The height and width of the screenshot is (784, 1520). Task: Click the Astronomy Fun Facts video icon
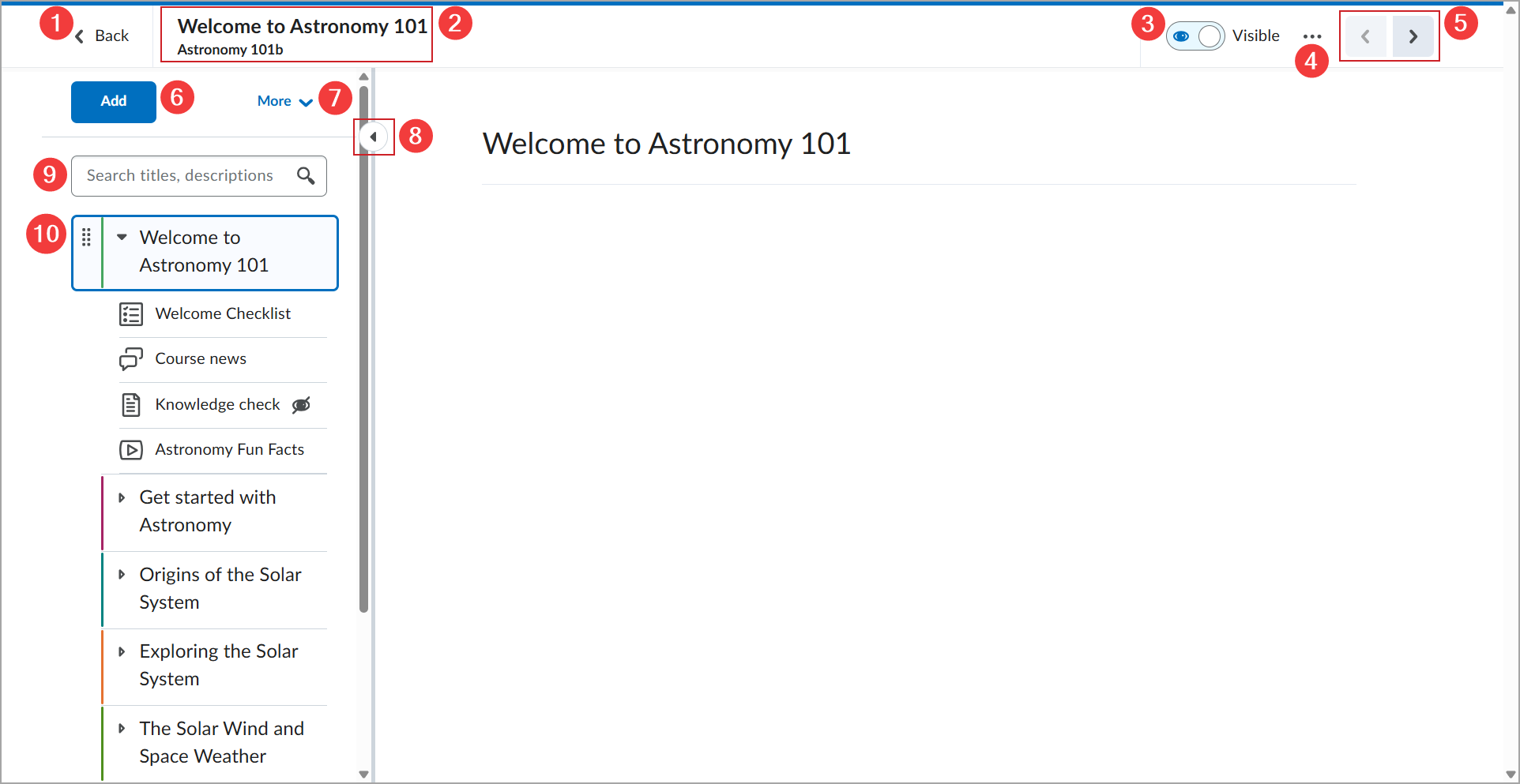131,450
